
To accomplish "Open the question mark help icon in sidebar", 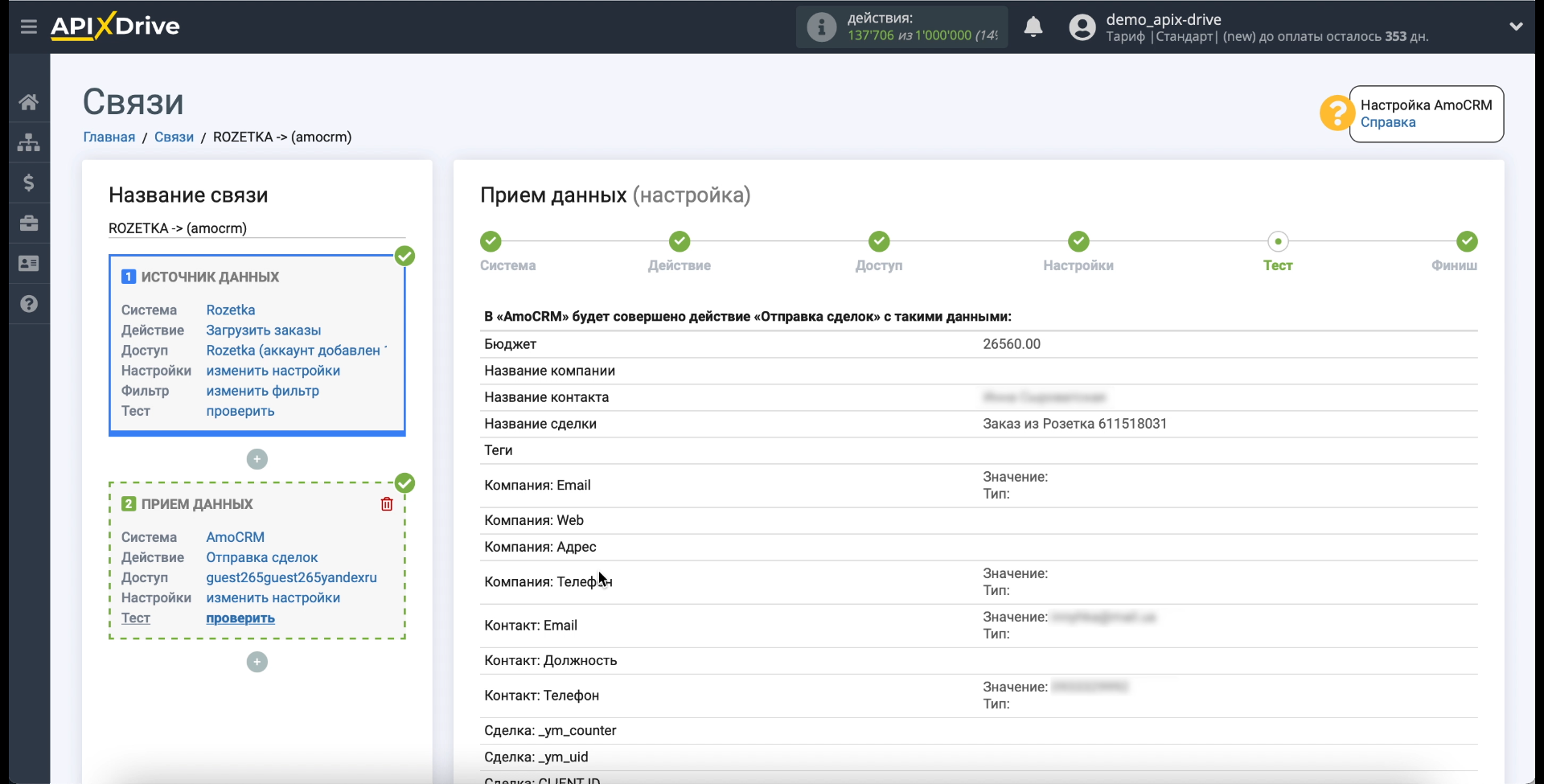I will (x=29, y=304).
